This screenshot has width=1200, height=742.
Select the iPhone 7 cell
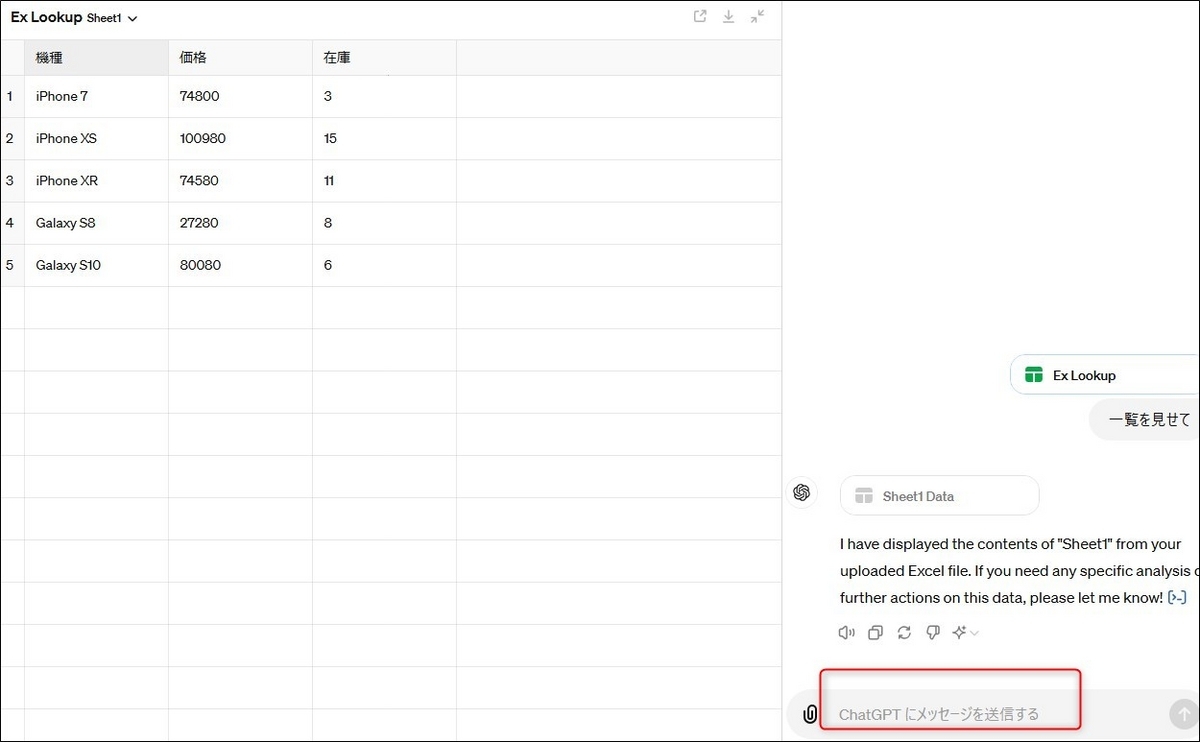click(x=96, y=97)
